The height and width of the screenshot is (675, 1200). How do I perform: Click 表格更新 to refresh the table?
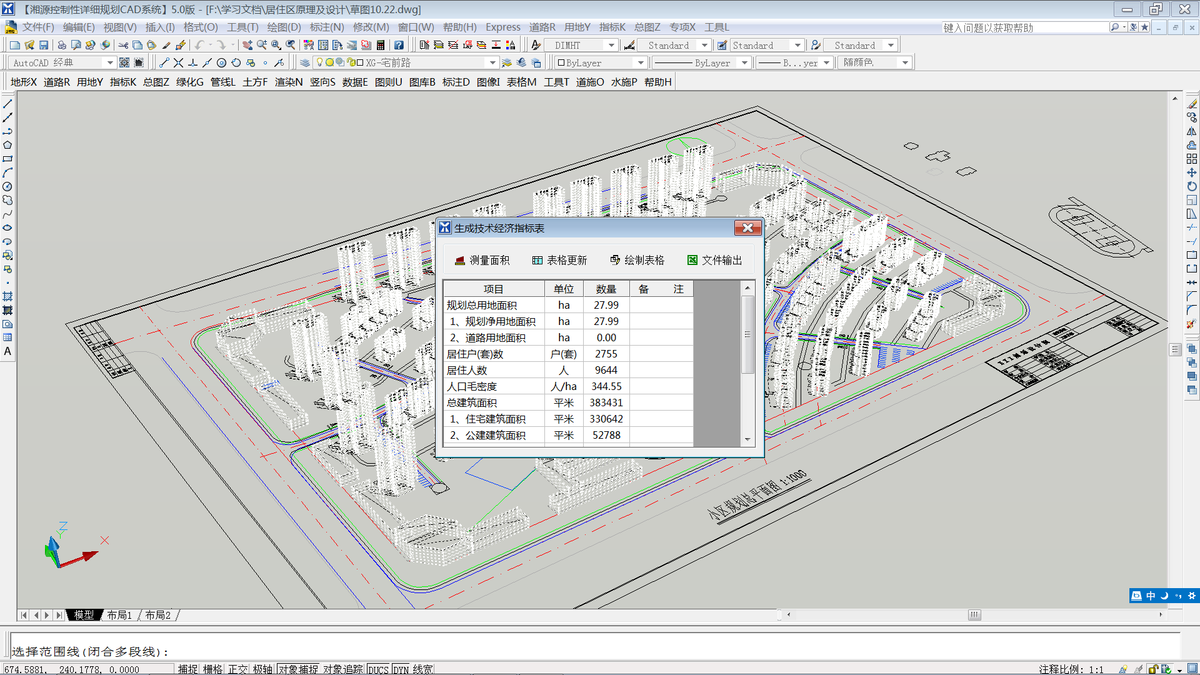tap(559, 260)
